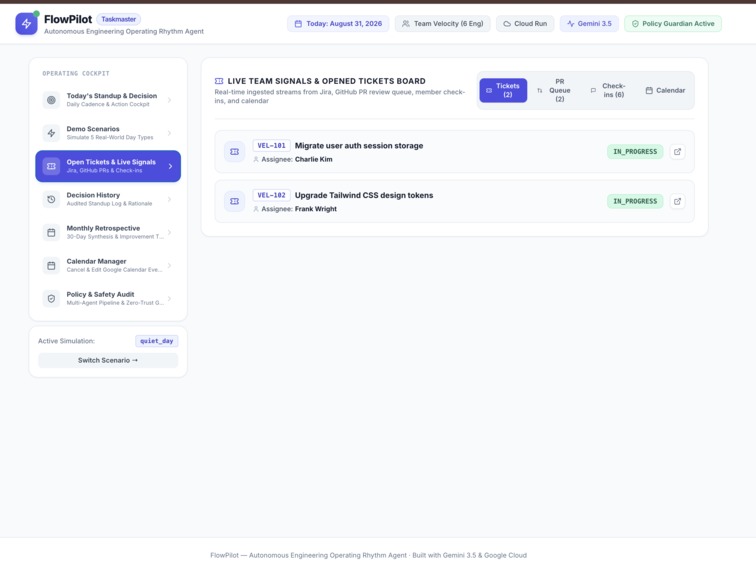Viewport: 756px width, 573px height.
Task: Click the Switch Scenario button
Action: click(108, 360)
